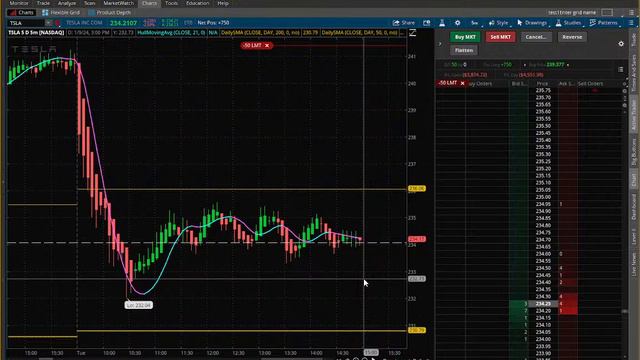Open Active Trader settings gear
This screenshot has width=640, height=360.
[x=621, y=44]
